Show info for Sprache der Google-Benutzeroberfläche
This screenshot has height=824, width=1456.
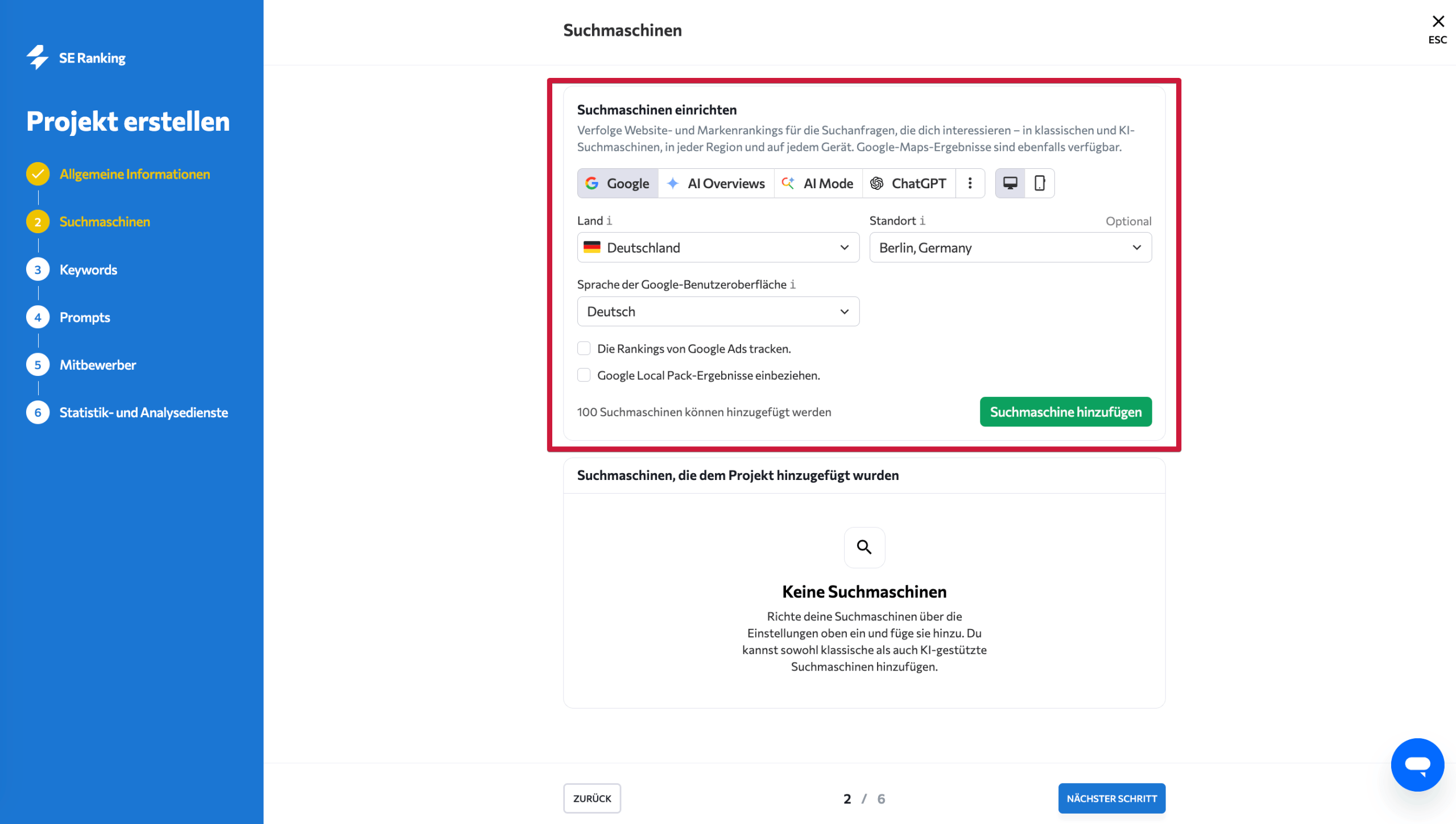pyautogui.click(x=793, y=284)
